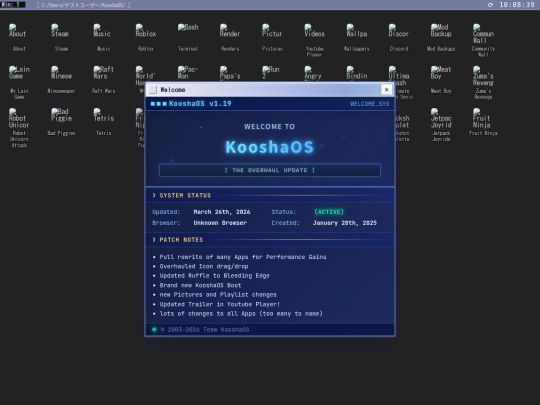This screenshot has height=405, width=540.
Task: Click the Updated Trailer in Youtube Player note
Action: (219, 304)
